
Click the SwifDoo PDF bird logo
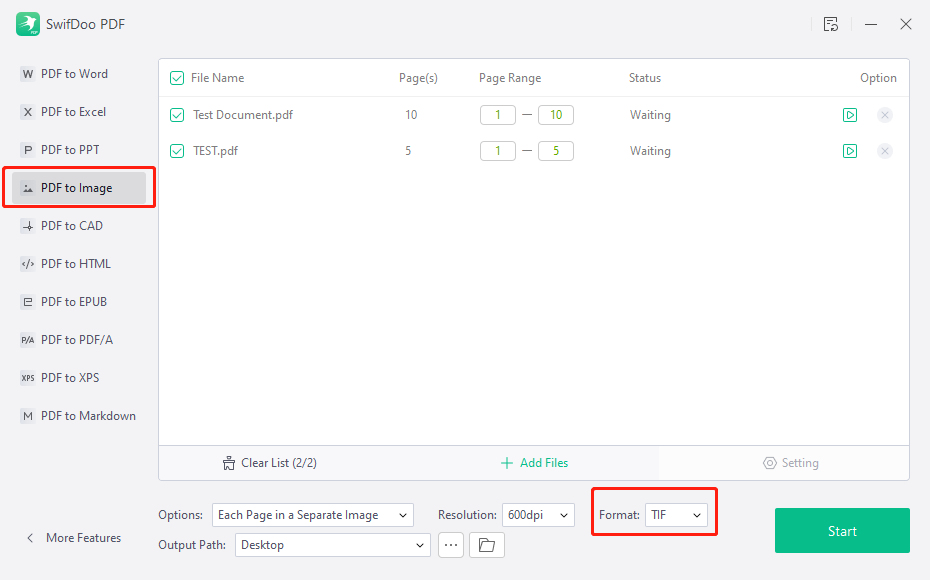[28, 24]
